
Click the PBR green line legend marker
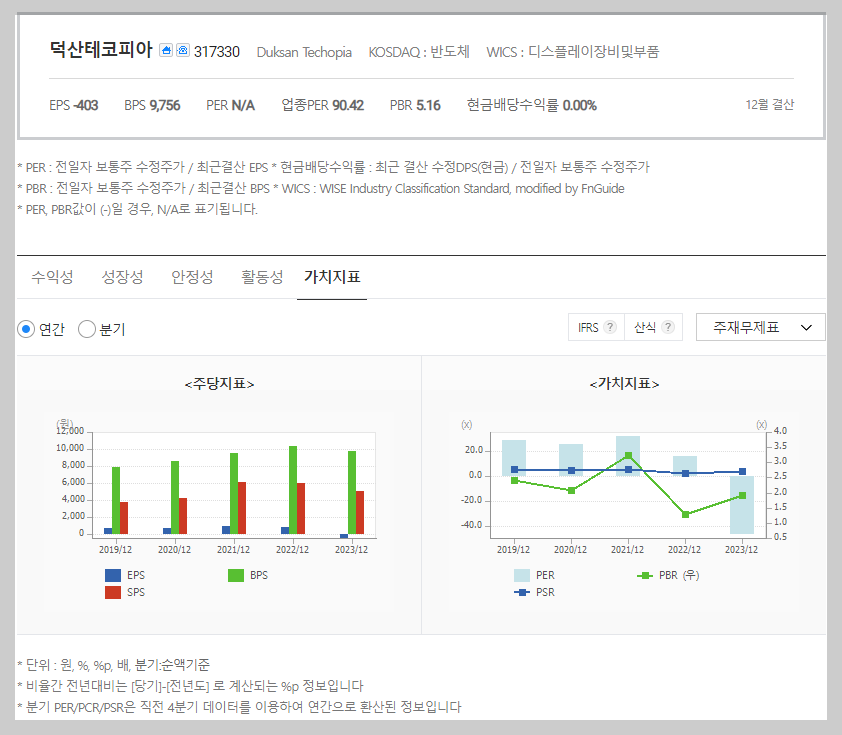pyautogui.click(x=644, y=576)
